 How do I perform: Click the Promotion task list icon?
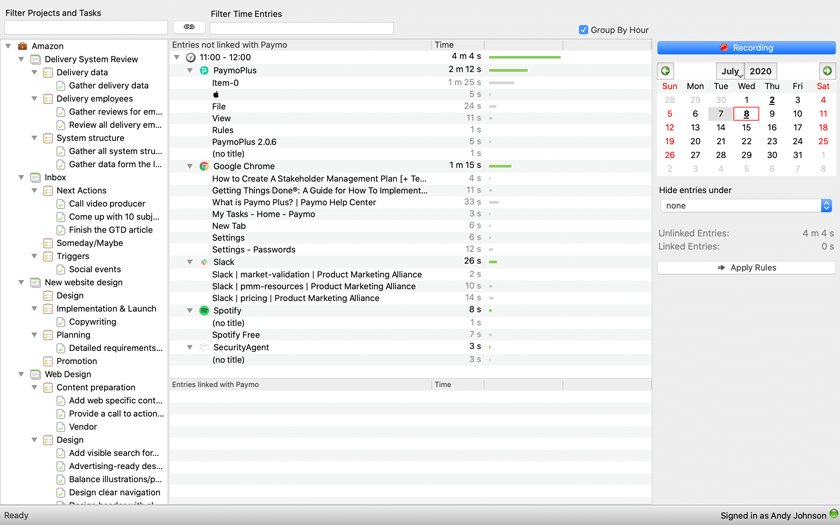(x=48, y=361)
